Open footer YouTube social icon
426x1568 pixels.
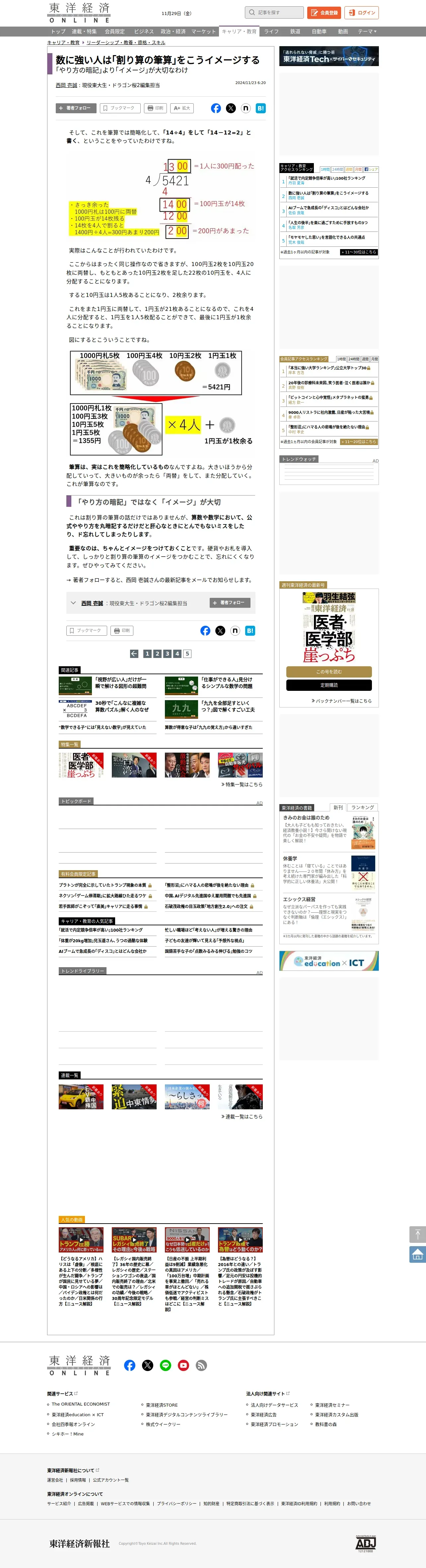[183, 1365]
